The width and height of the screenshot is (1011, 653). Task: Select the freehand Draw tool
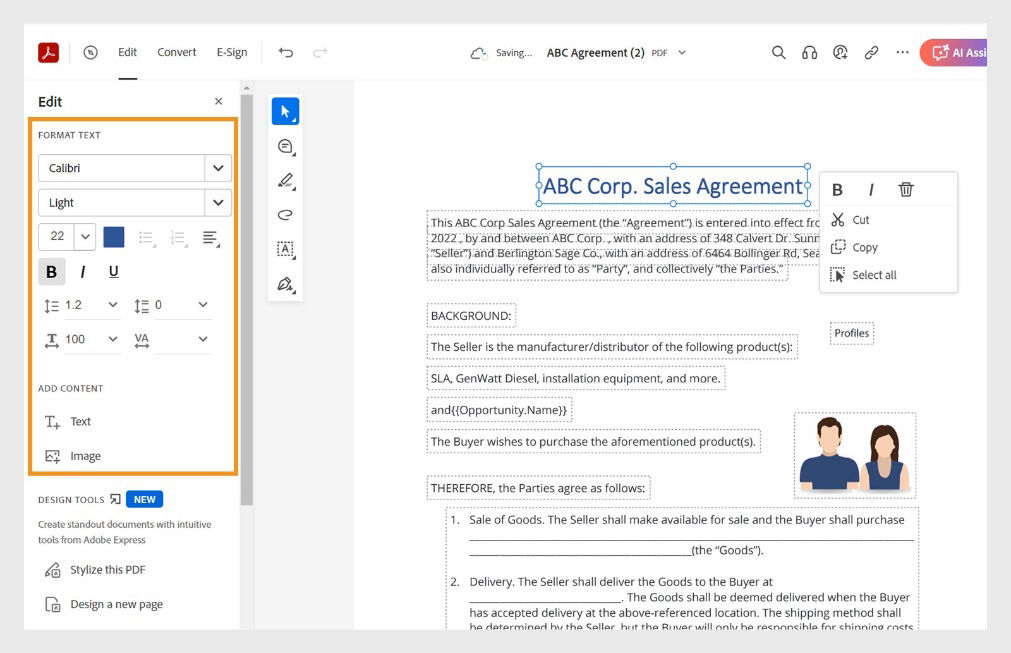click(x=285, y=216)
